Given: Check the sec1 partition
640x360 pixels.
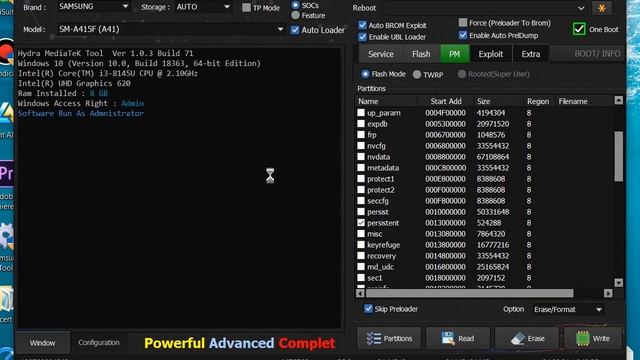Looking at the screenshot, I should (x=361, y=278).
